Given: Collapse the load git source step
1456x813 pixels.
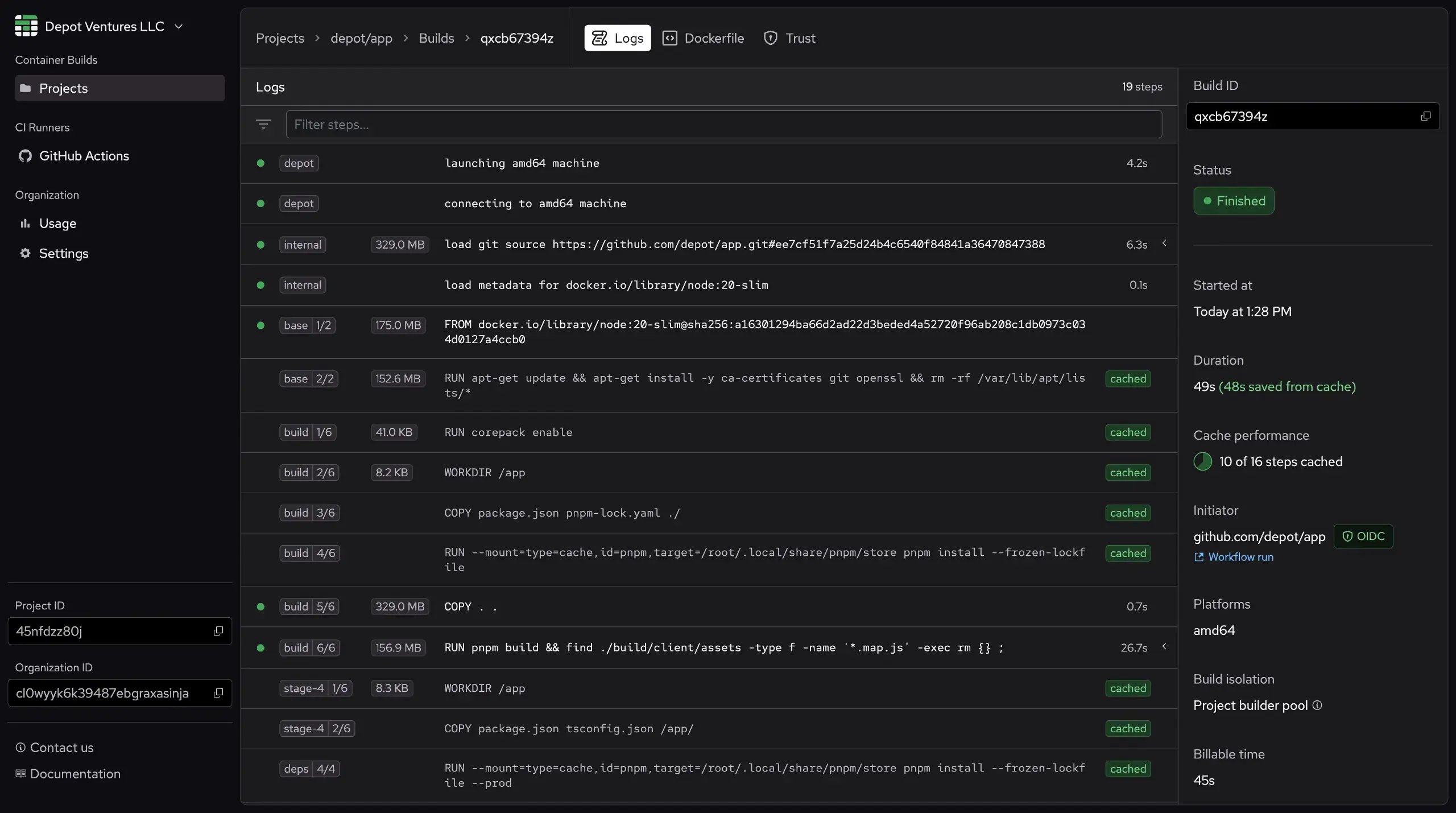Looking at the screenshot, I should (1164, 244).
